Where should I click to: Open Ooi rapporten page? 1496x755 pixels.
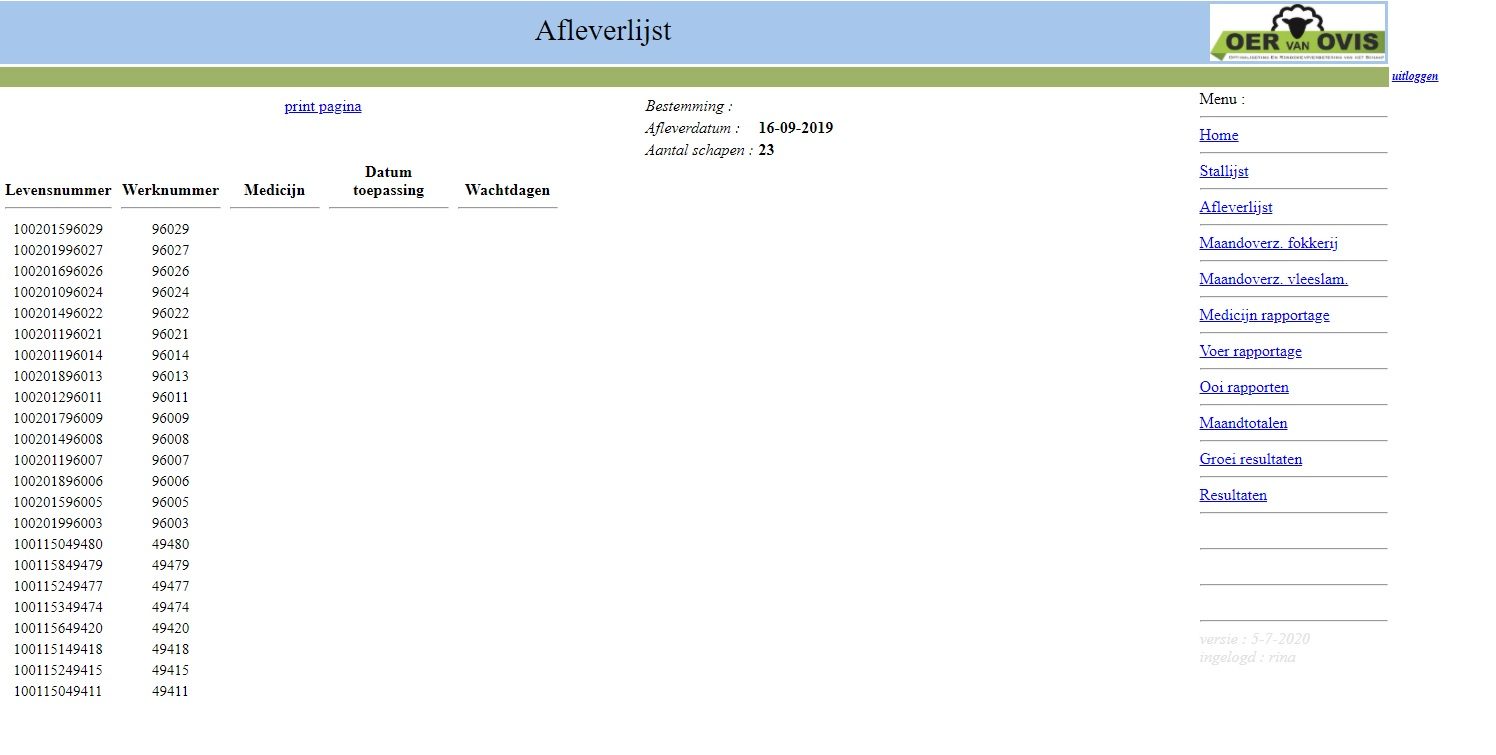coord(1243,387)
